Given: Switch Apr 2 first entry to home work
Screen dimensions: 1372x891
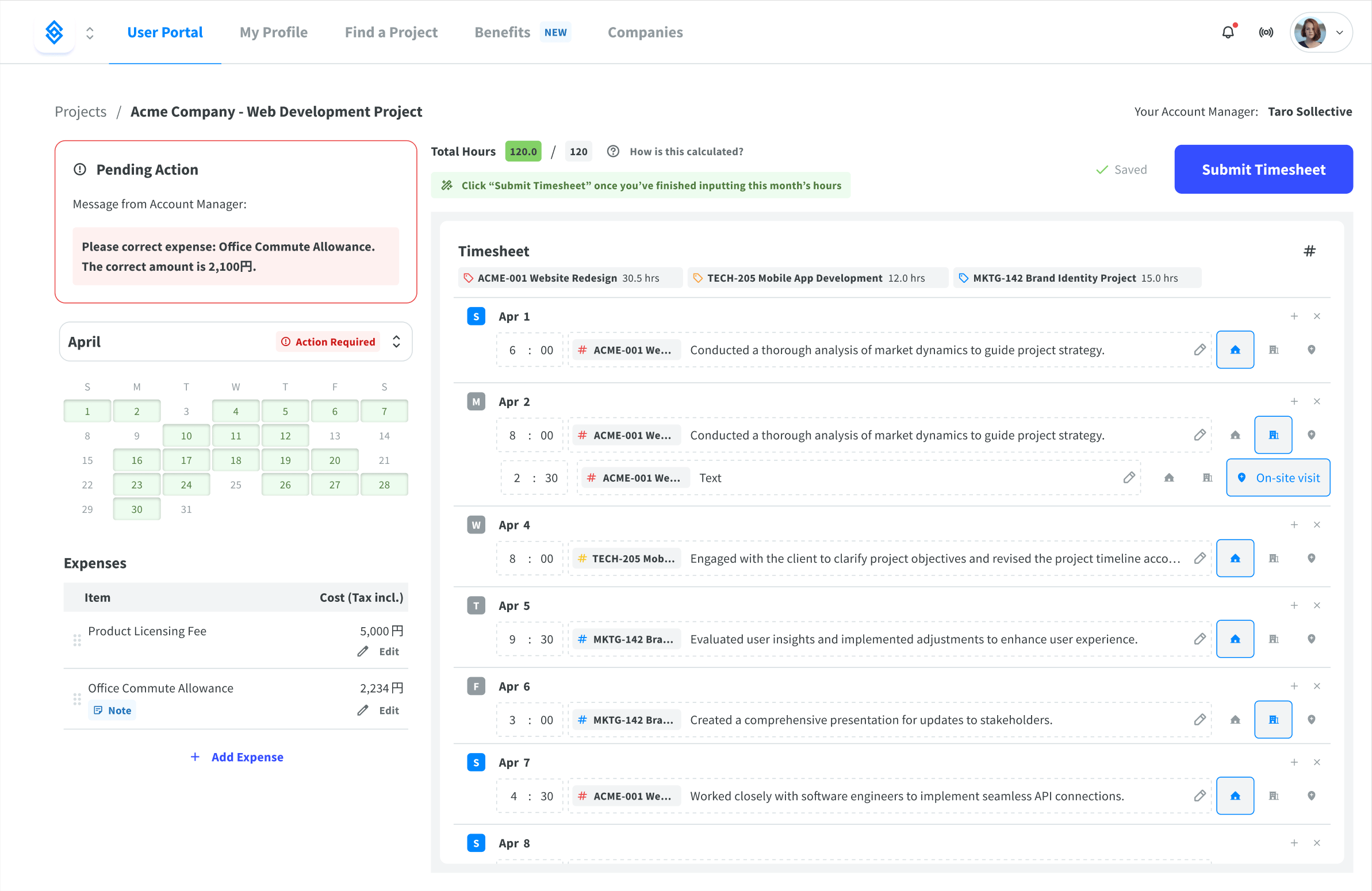Looking at the screenshot, I should pos(1235,435).
